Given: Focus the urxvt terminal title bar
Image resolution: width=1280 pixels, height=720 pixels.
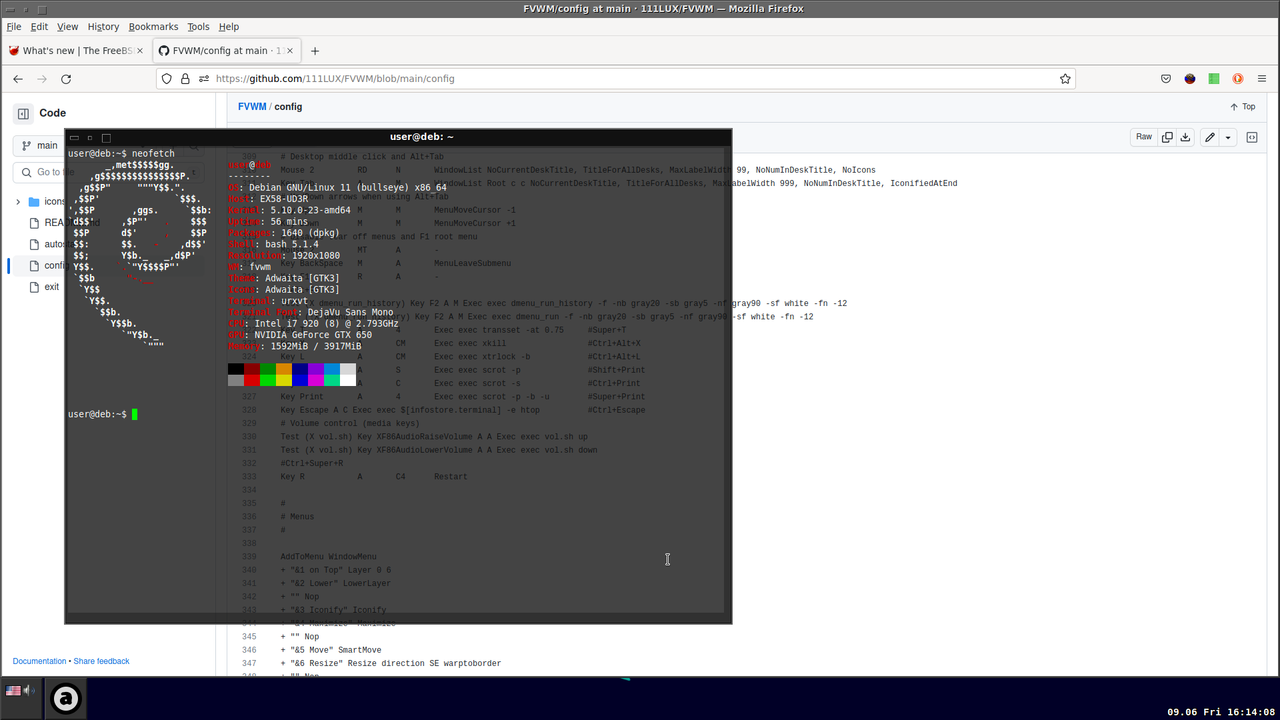Looking at the screenshot, I should coord(421,137).
